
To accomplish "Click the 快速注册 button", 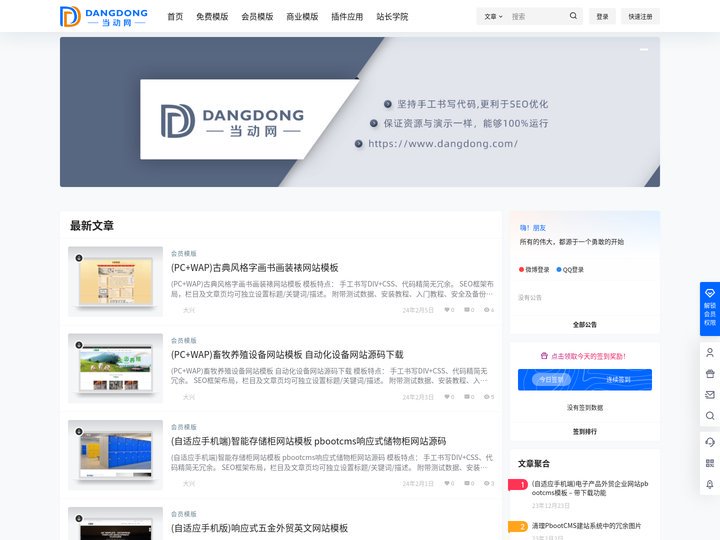I will [640, 17].
